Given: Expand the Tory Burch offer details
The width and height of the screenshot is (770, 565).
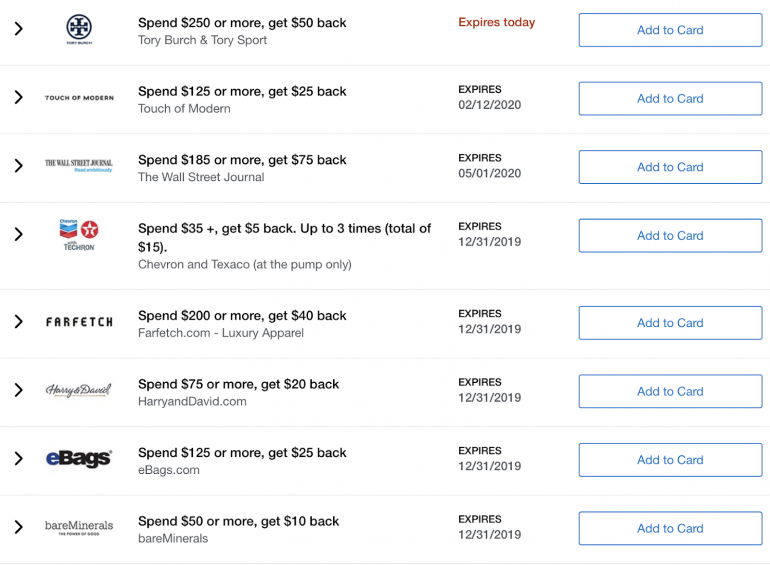Looking at the screenshot, I should (18, 30).
